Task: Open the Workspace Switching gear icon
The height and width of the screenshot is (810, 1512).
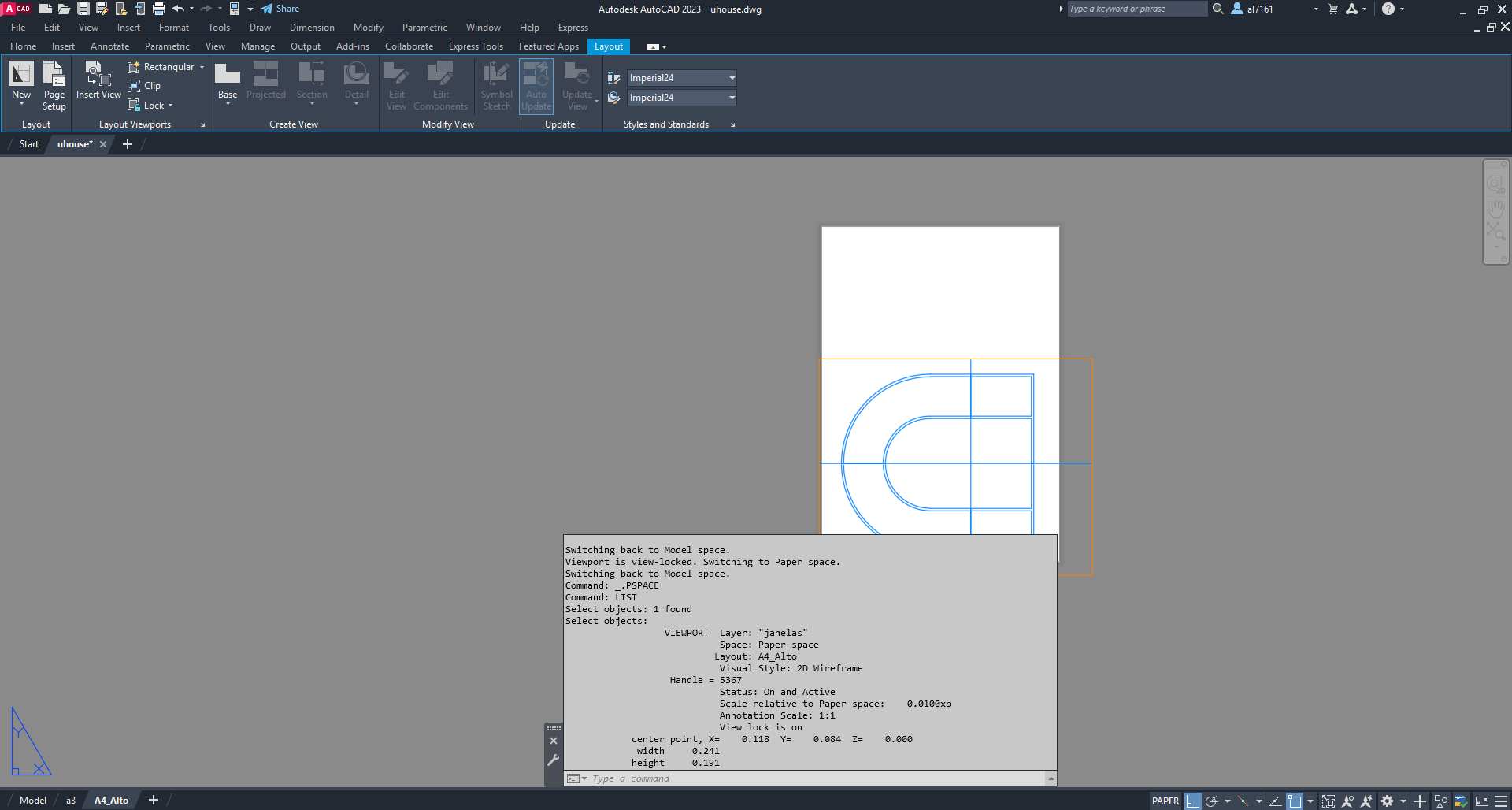Action: point(1387,801)
